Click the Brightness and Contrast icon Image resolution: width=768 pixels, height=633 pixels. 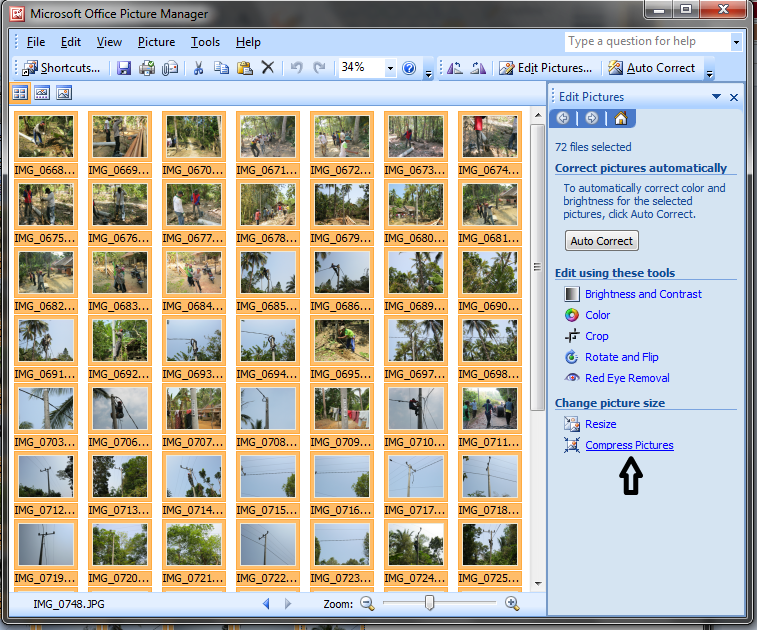pos(572,294)
